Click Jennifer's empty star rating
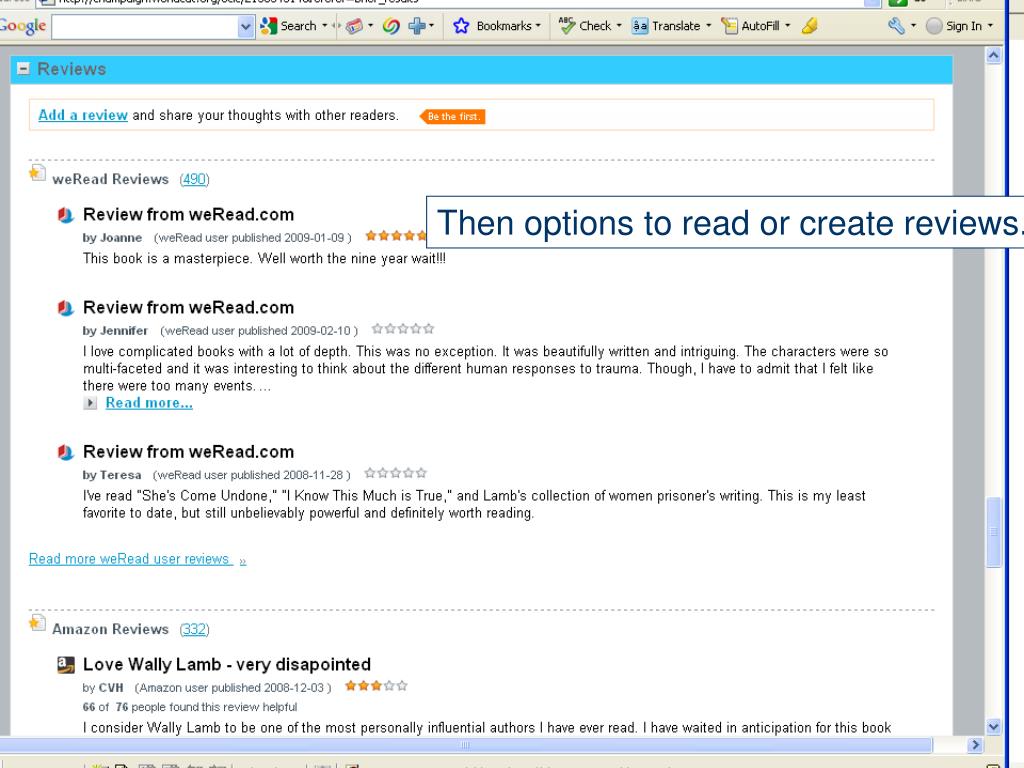Viewport: 1024px width, 768px height. 403,328
